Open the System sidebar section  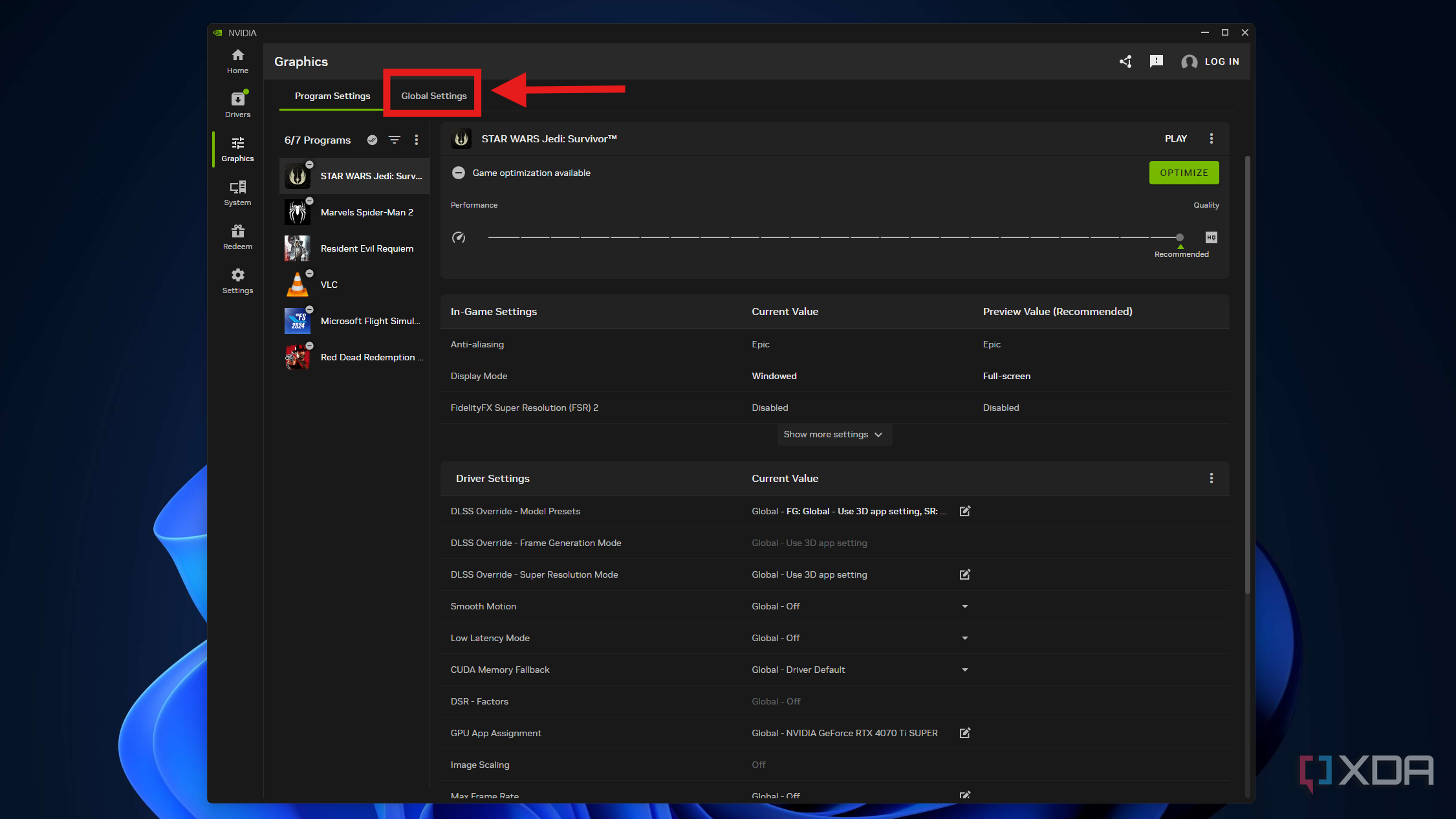pyautogui.click(x=237, y=193)
